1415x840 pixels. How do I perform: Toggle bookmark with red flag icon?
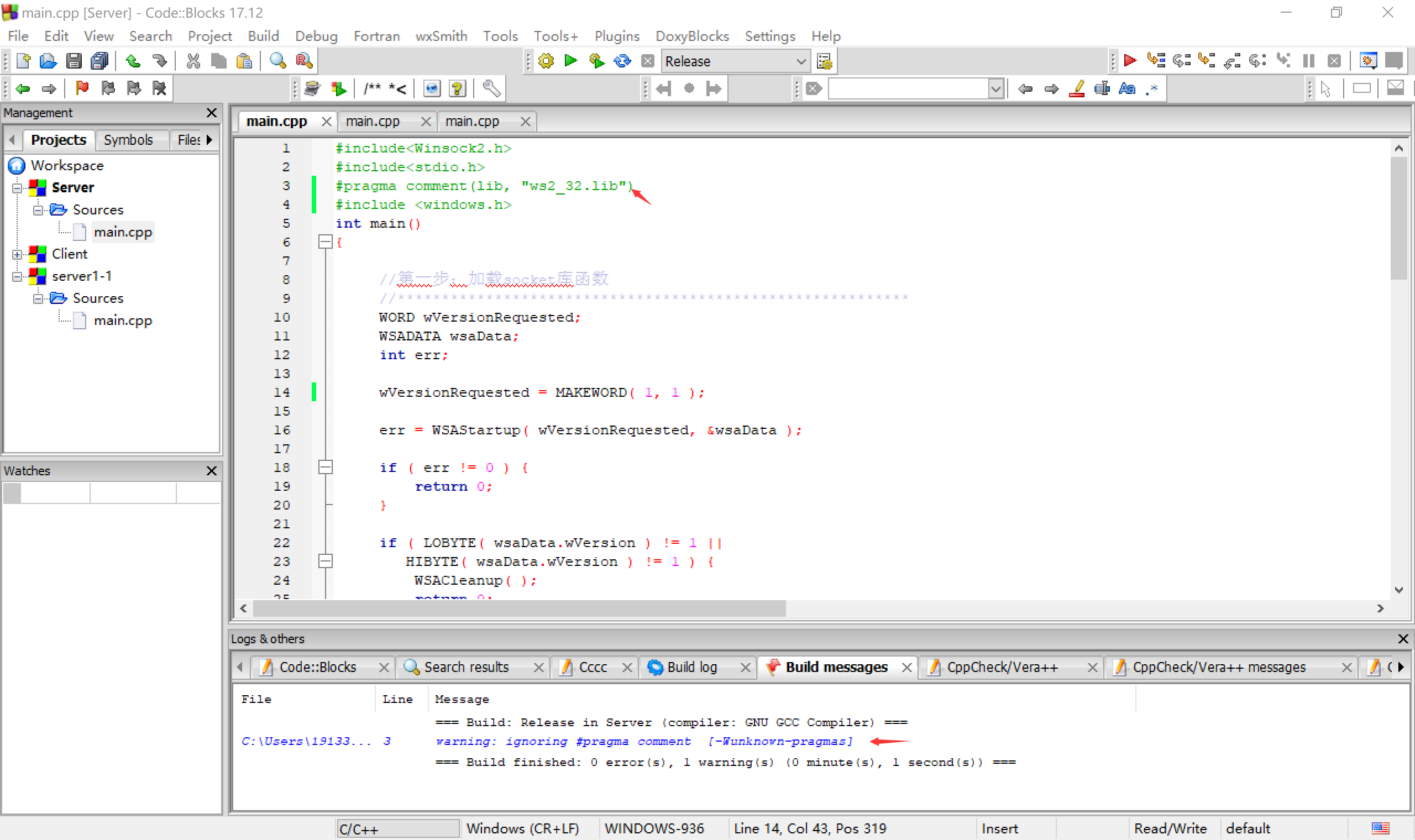click(x=82, y=88)
